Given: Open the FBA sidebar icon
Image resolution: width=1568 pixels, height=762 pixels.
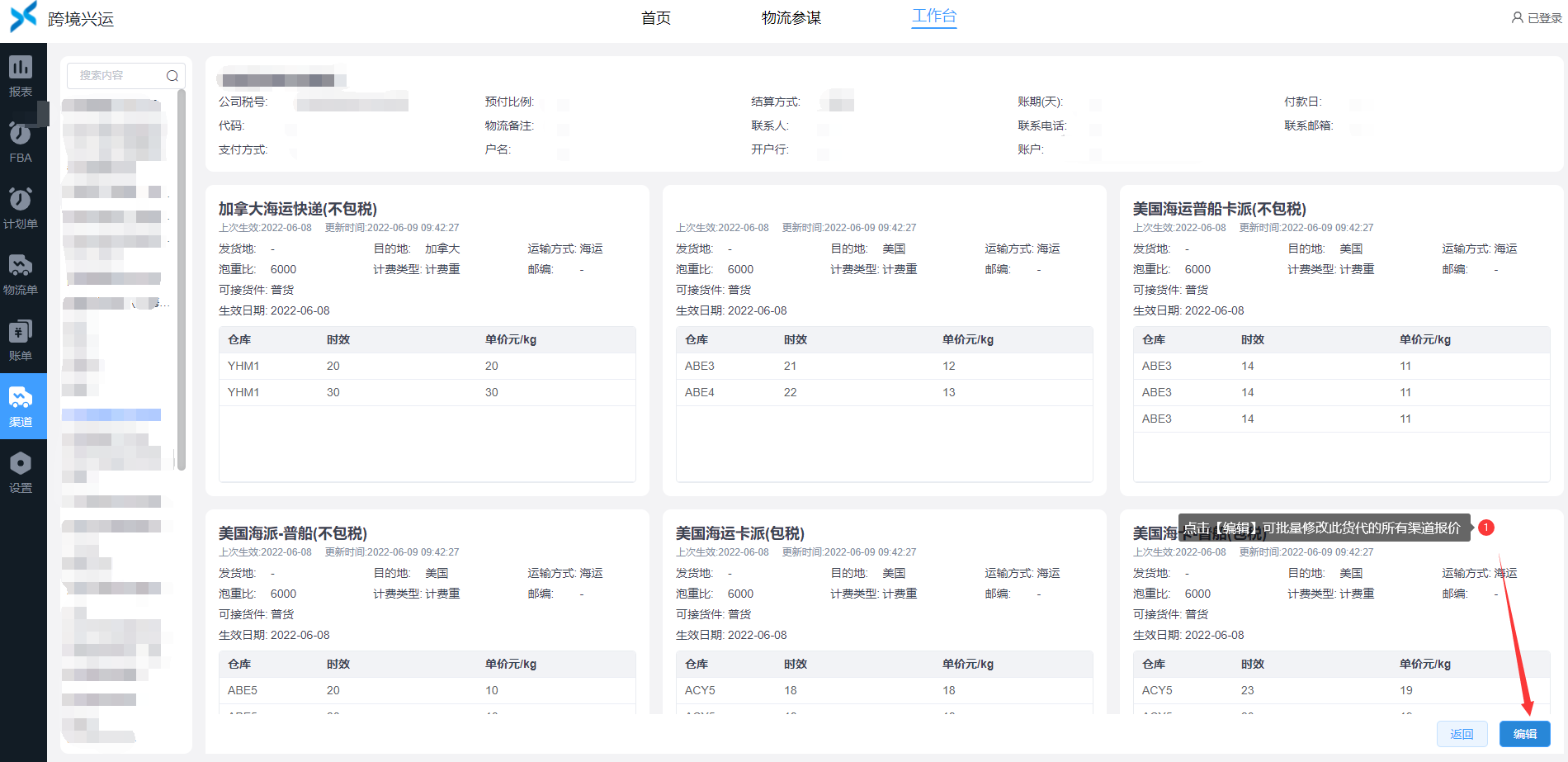Looking at the screenshot, I should [x=21, y=142].
